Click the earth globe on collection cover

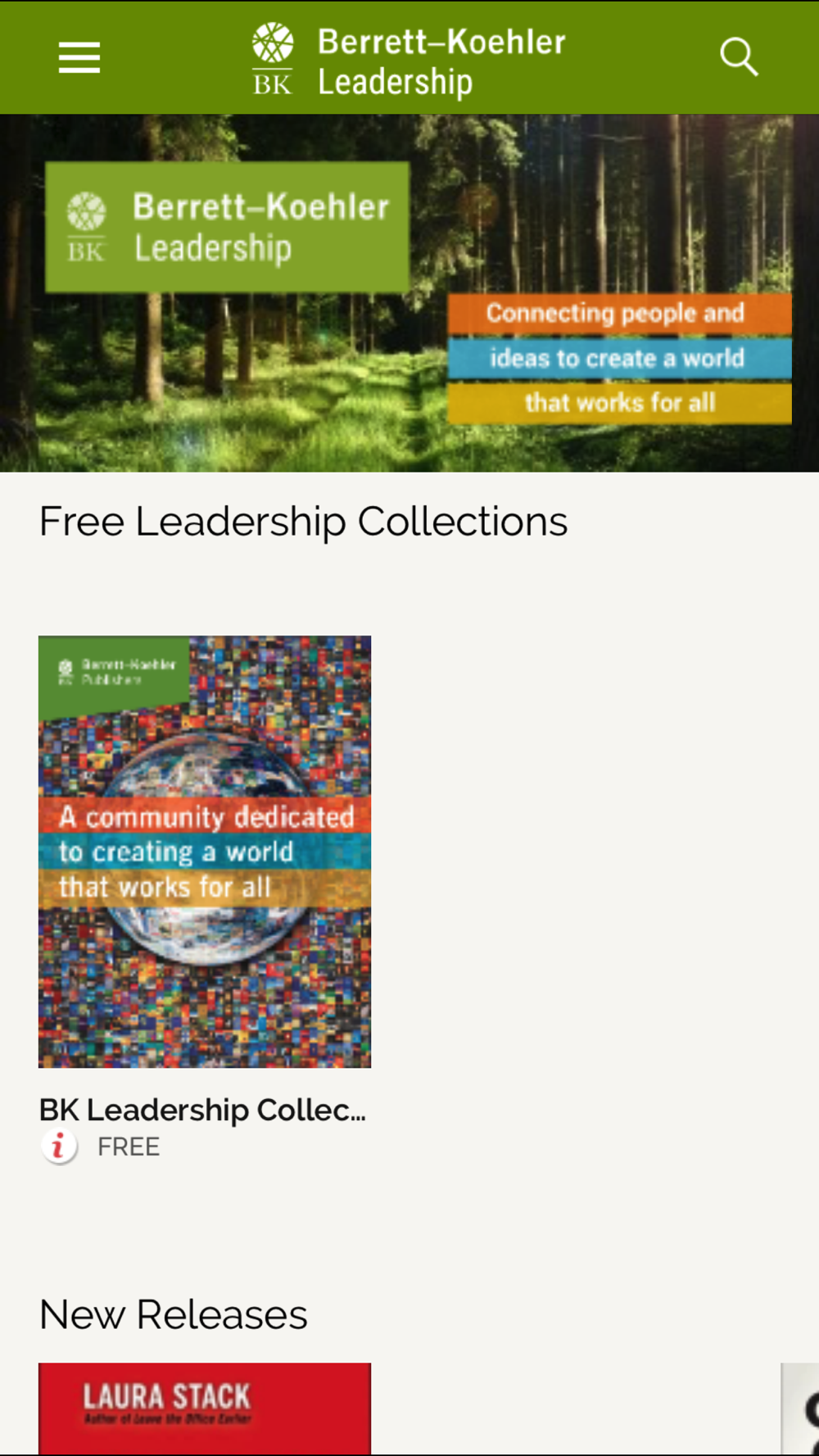tap(205, 852)
